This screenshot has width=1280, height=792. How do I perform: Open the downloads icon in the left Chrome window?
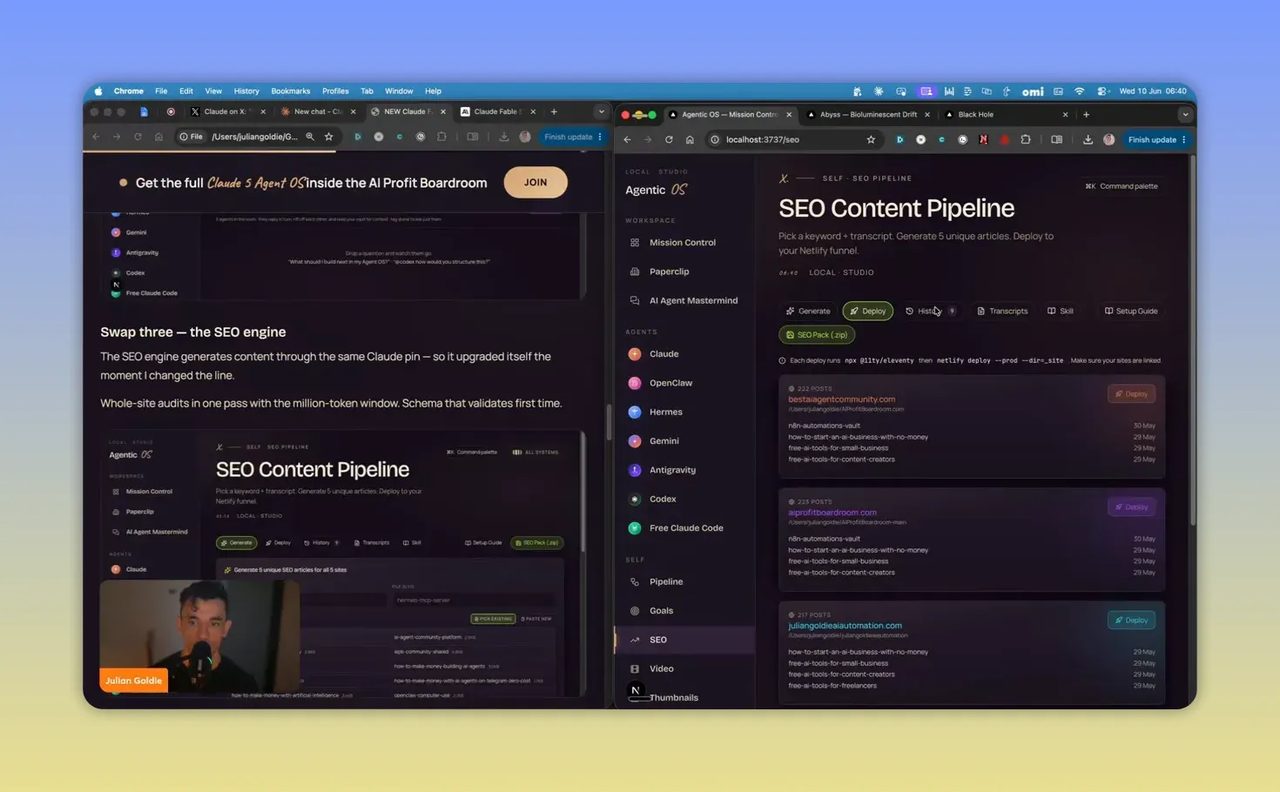pyautogui.click(x=504, y=137)
